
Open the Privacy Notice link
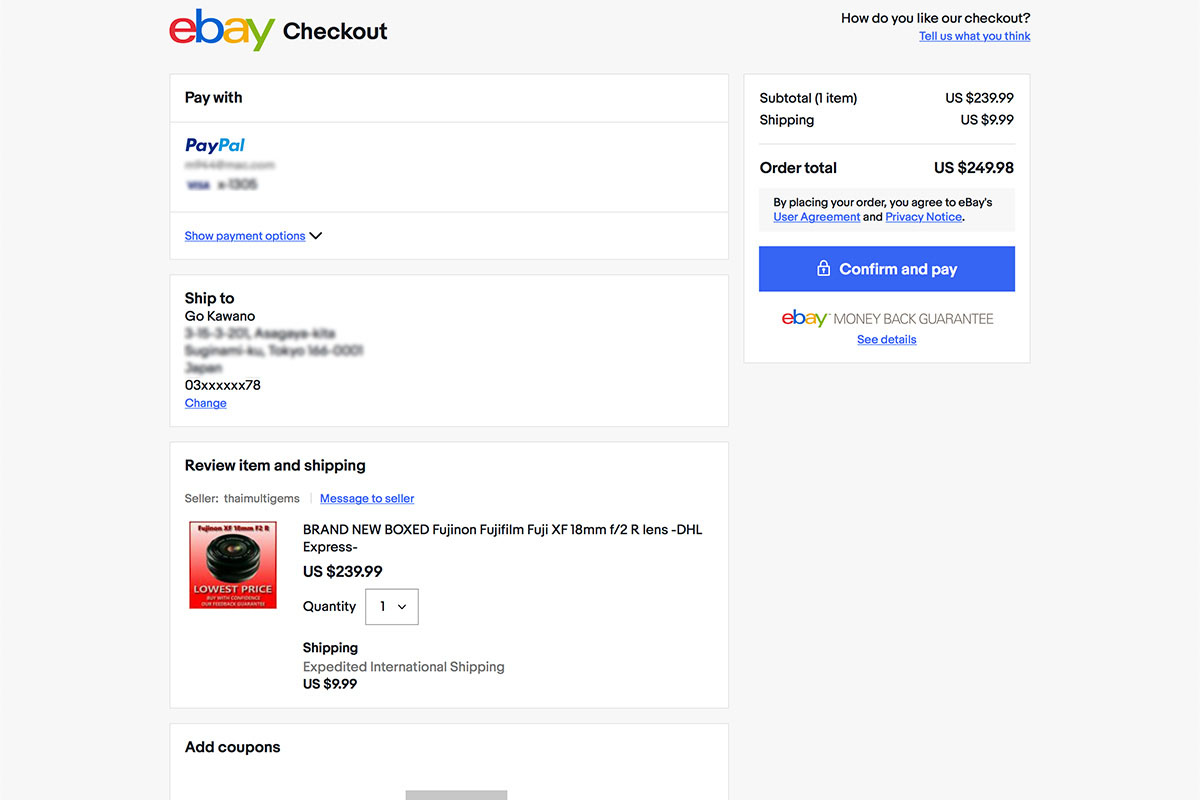[x=923, y=217]
